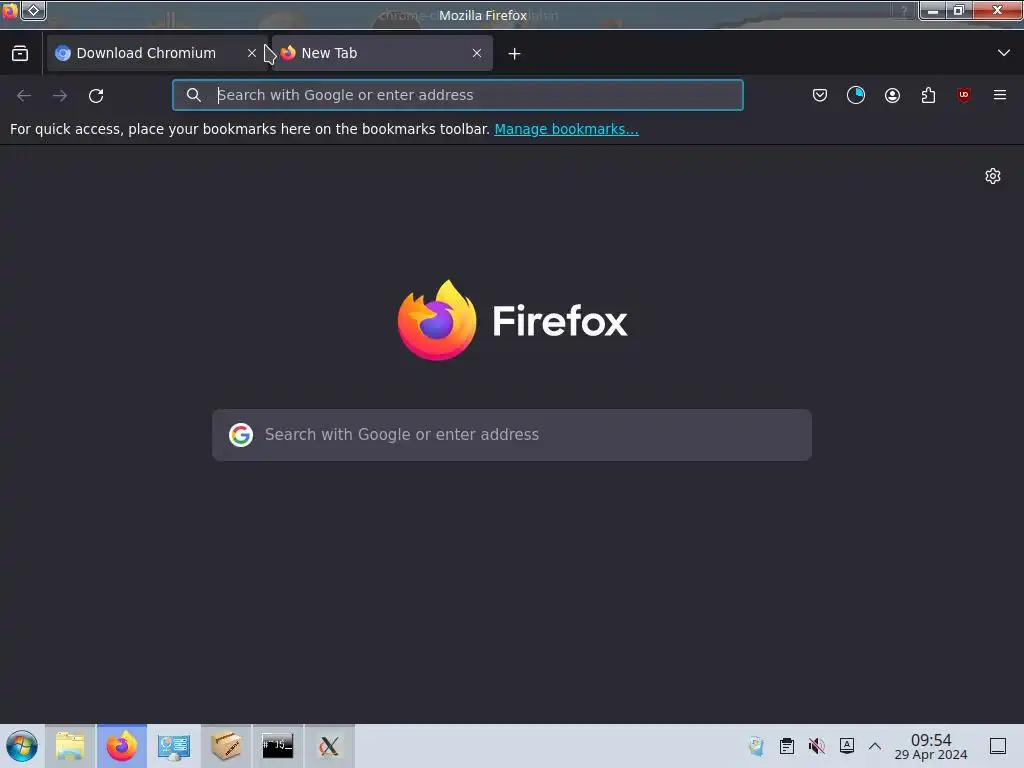Click the address bar search magnifier icon
Screen dimensions: 1024x768
pos(193,95)
